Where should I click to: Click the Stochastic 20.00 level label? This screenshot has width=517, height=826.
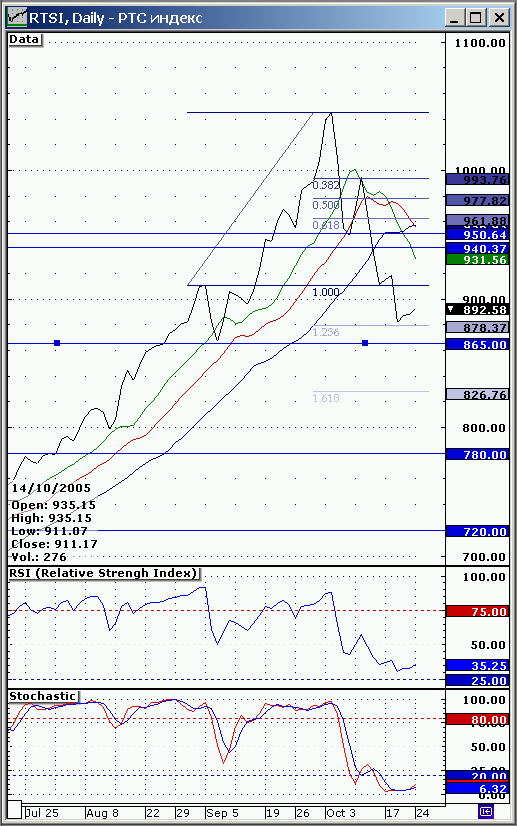[477, 775]
